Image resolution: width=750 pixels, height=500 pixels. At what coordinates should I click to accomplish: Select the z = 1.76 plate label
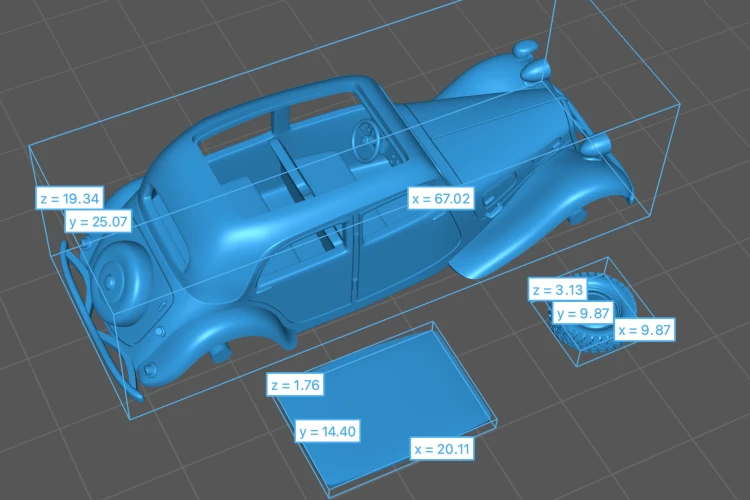pyautogui.click(x=295, y=385)
